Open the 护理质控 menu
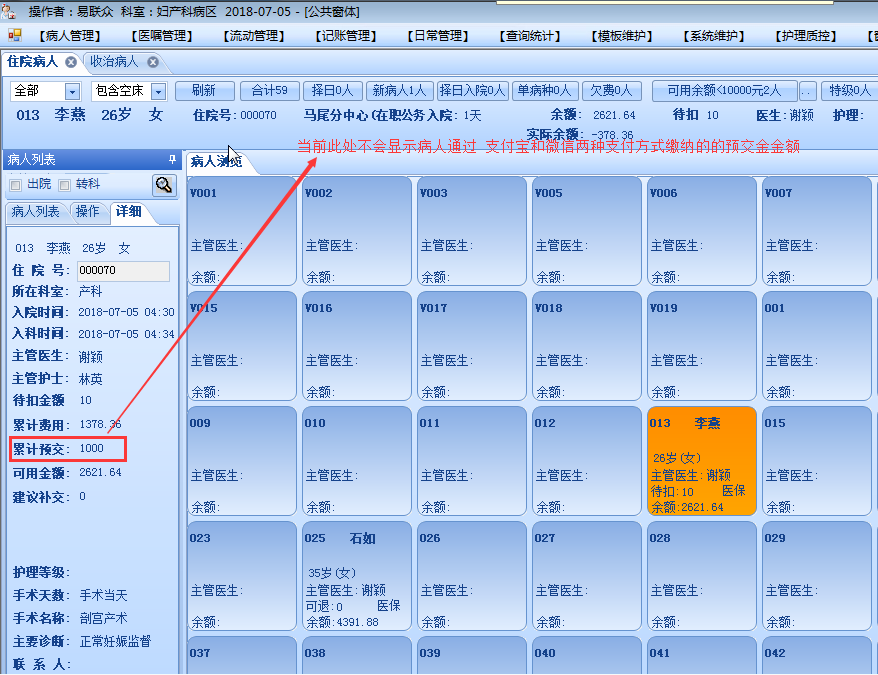This screenshot has height=675, width=878. [806, 36]
